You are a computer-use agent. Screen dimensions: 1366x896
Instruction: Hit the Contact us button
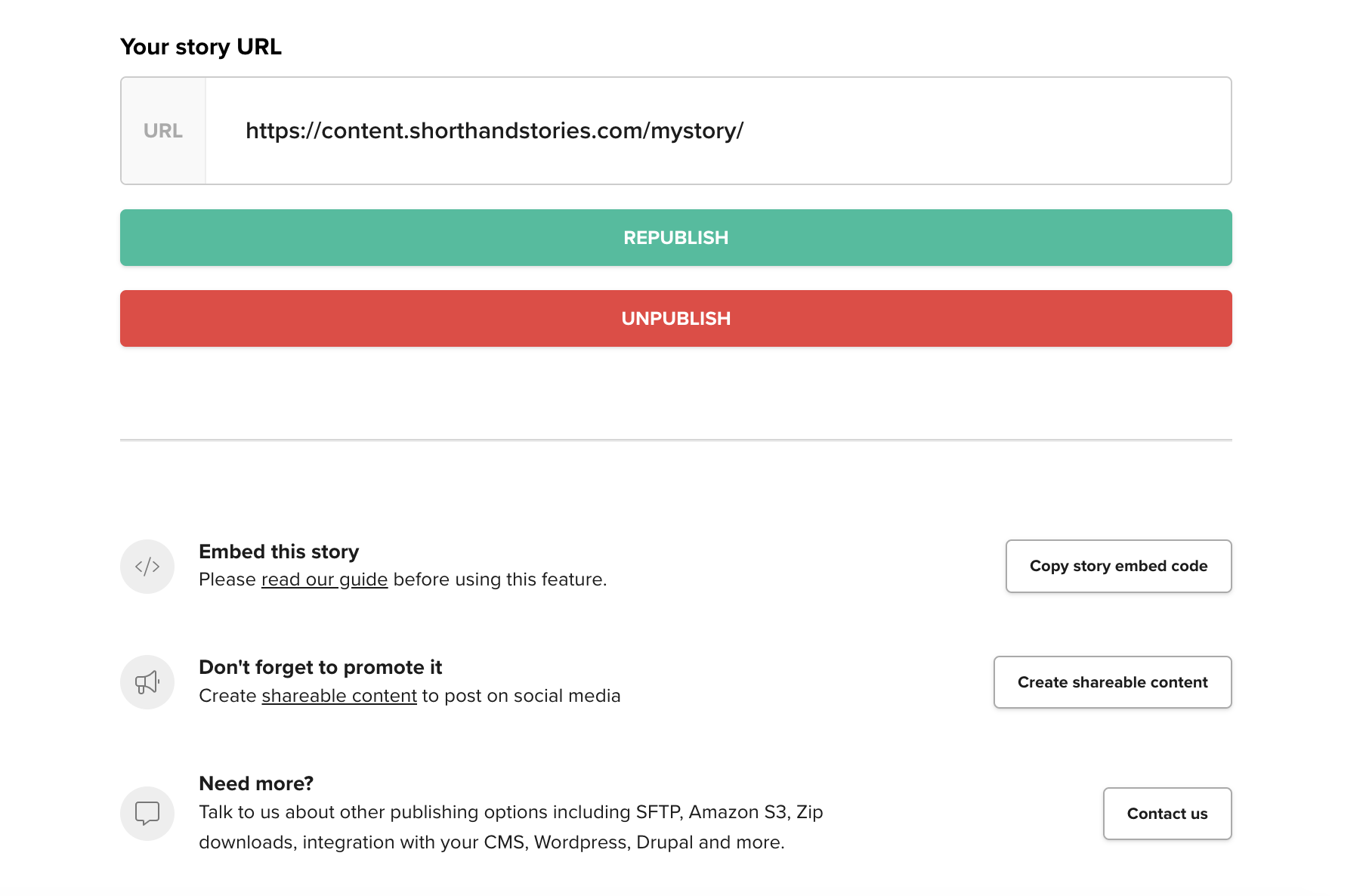(x=1167, y=814)
